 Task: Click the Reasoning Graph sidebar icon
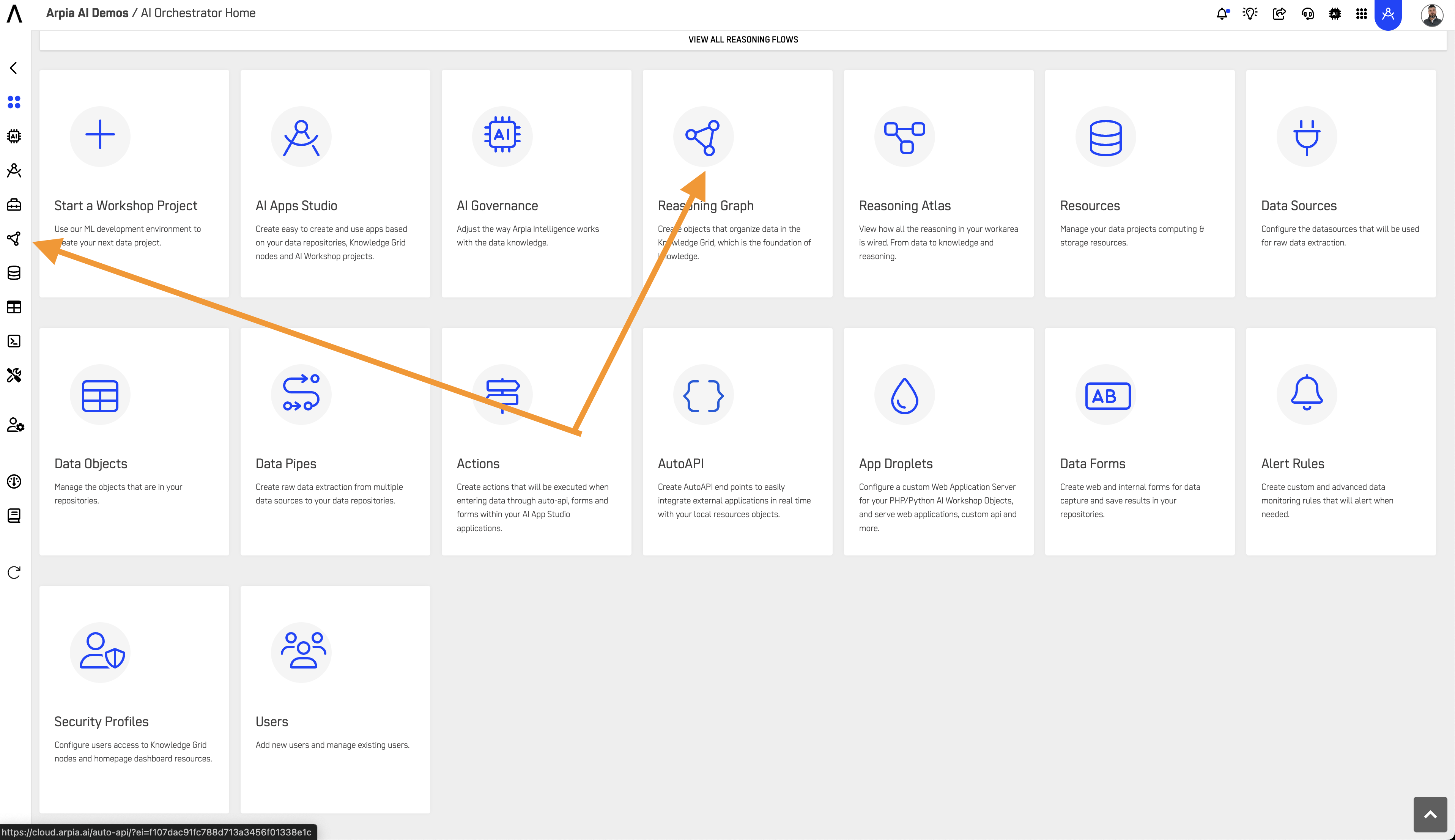coord(14,238)
